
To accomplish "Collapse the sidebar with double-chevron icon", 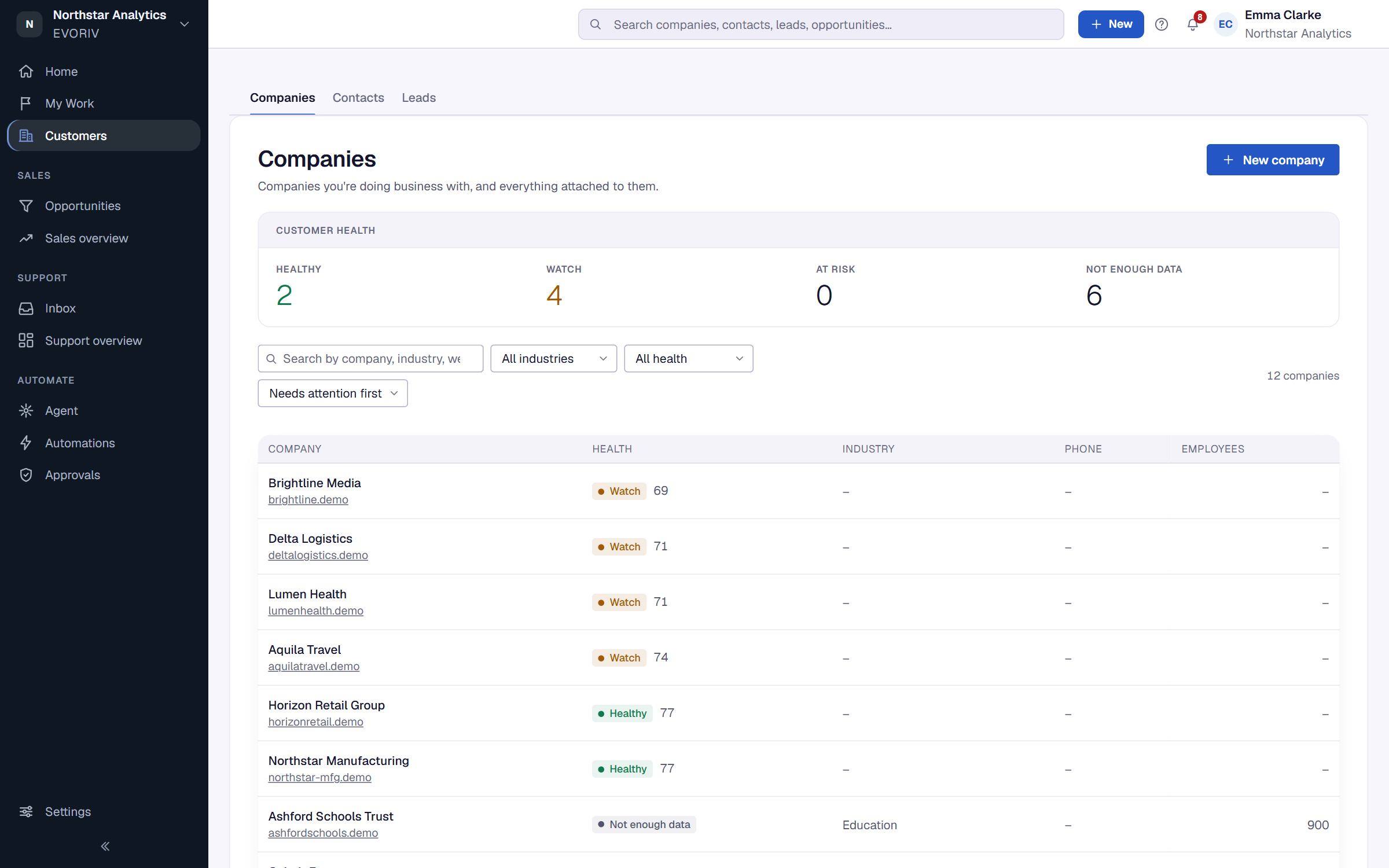I will 105,847.
